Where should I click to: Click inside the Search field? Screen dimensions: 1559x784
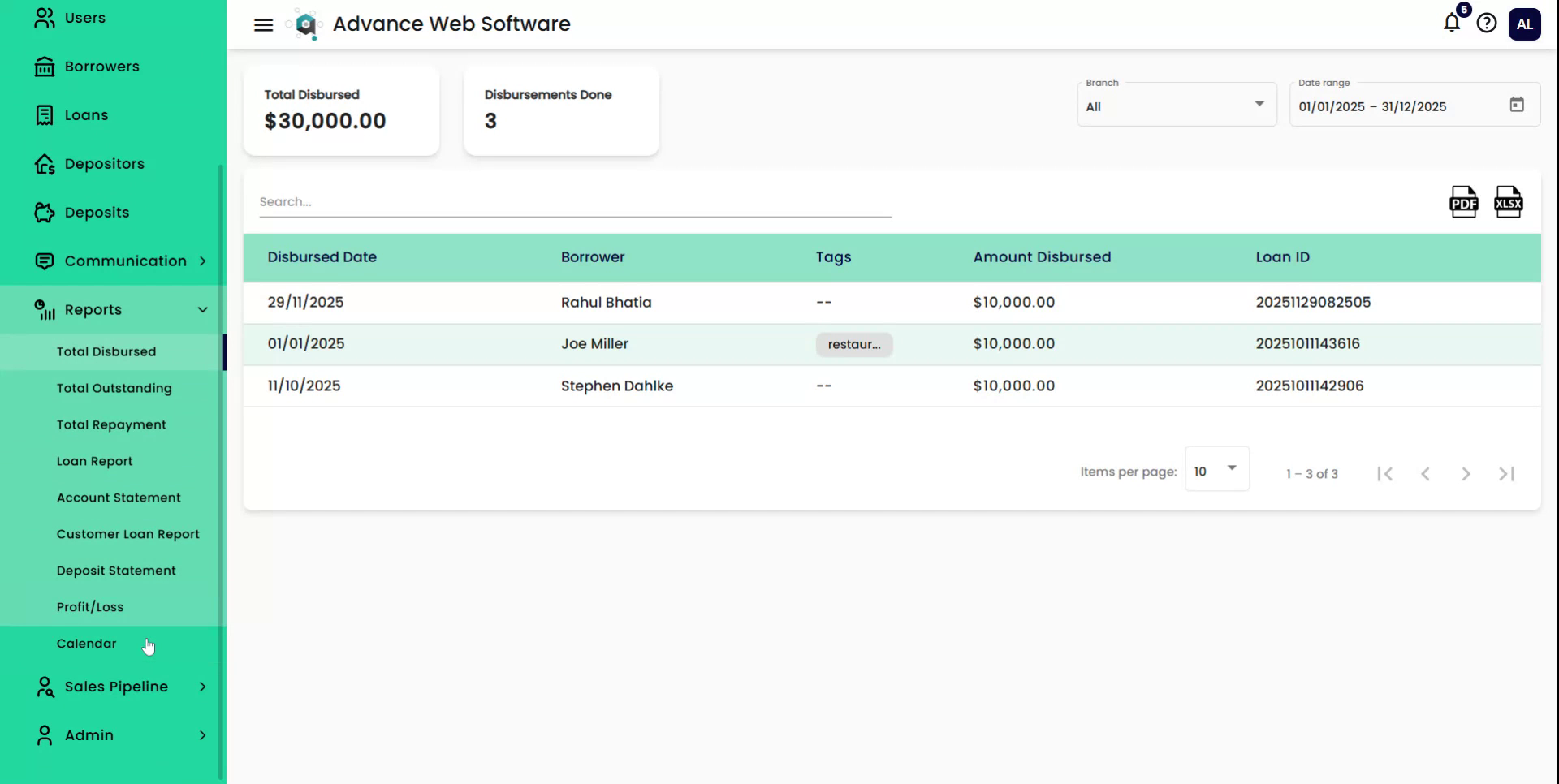(x=568, y=201)
